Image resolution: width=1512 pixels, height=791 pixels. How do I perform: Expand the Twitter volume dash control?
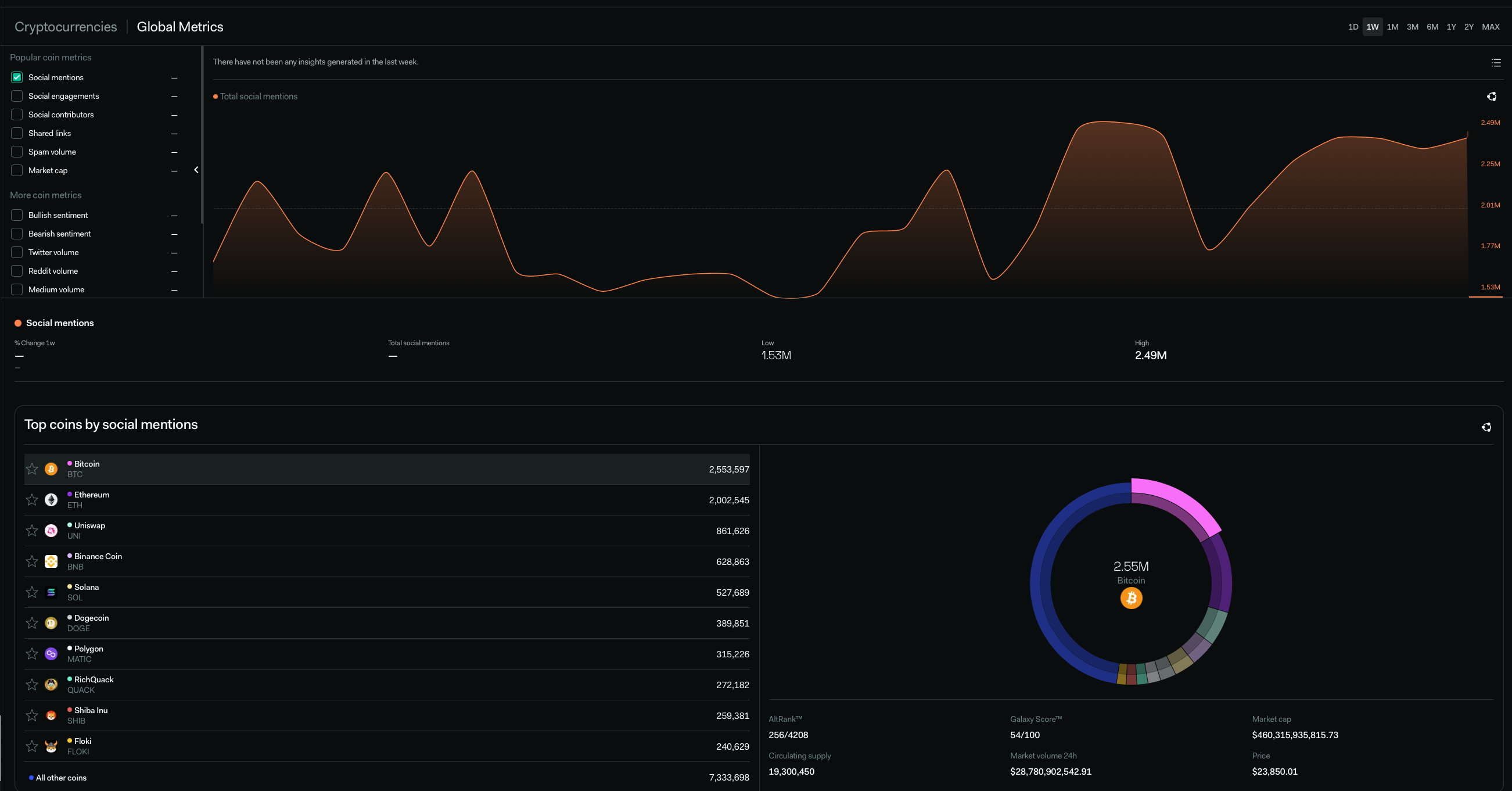174,252
